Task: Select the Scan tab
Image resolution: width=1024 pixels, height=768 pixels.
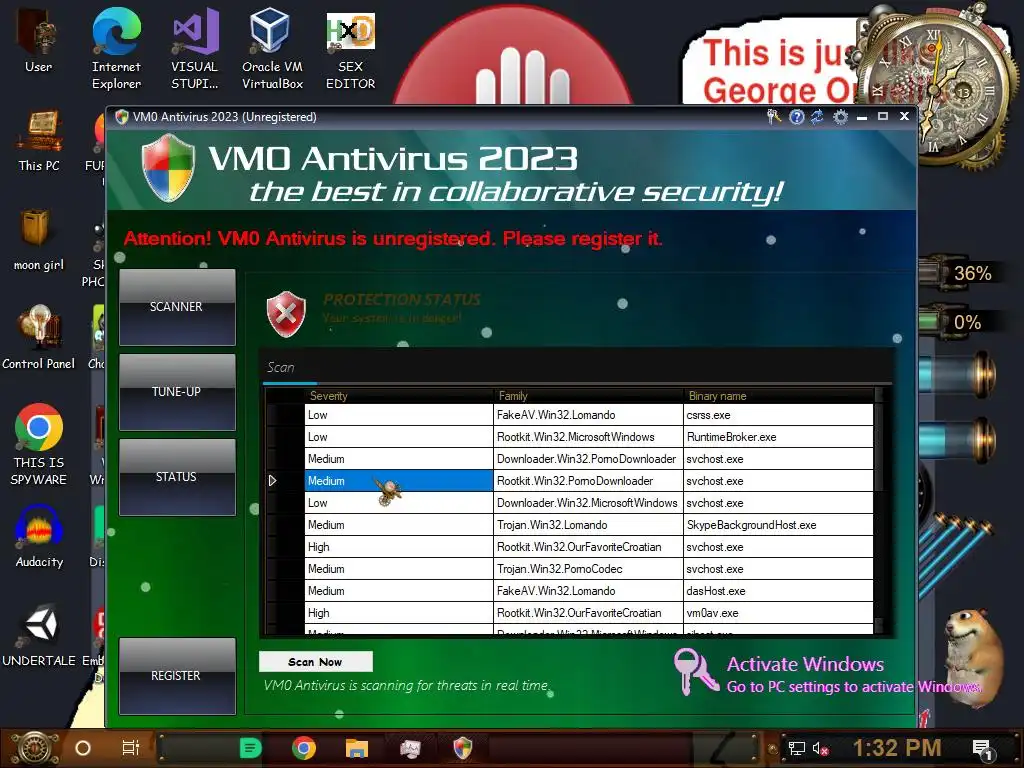Action: click(x=281, y=368)
